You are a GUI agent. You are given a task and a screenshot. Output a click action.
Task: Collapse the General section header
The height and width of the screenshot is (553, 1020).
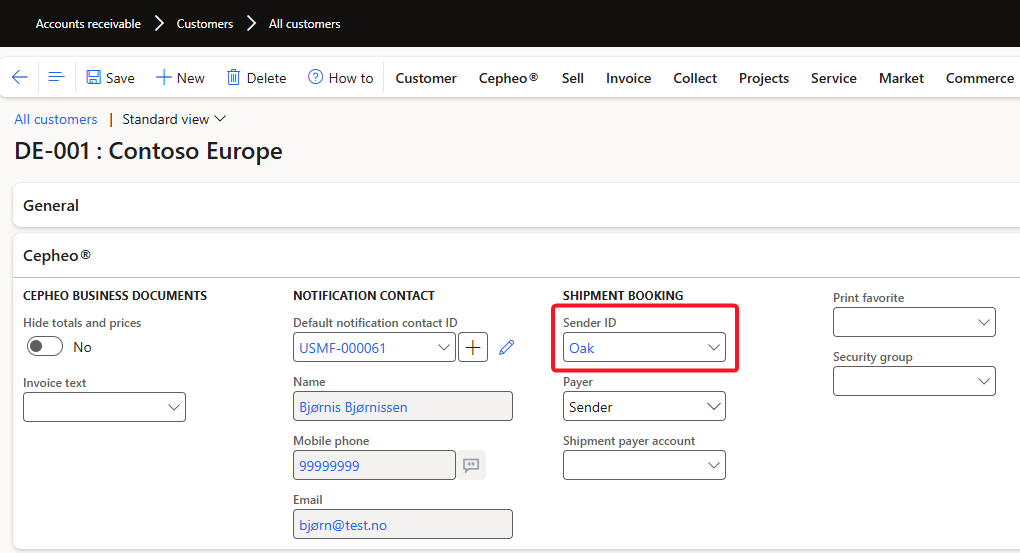[51, 205]
